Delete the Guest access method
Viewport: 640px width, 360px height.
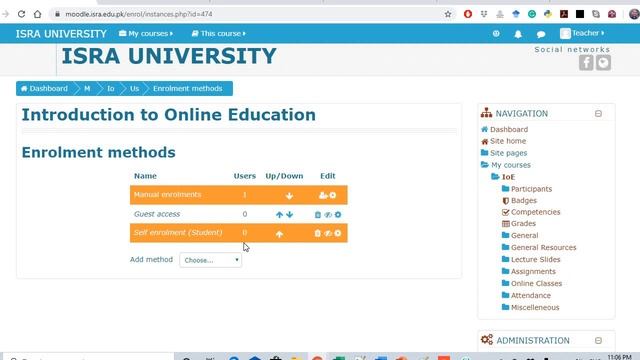click(318, 215)
